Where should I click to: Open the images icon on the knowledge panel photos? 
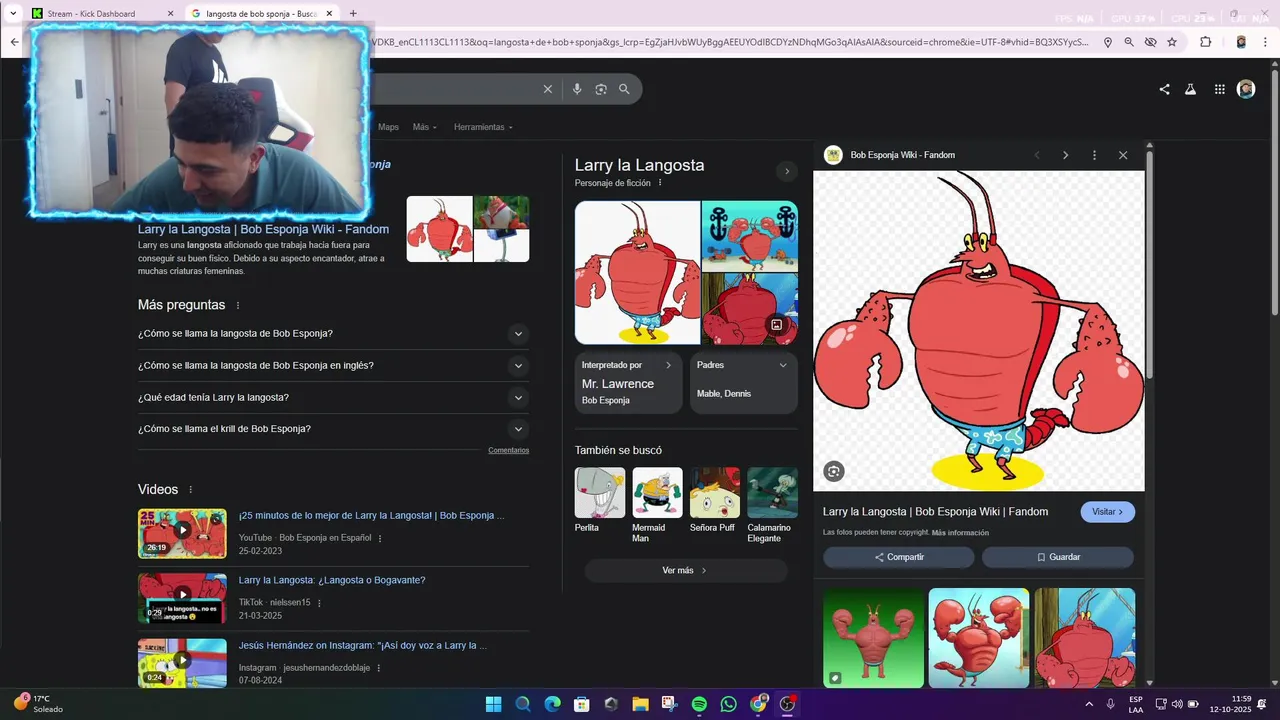(776, 325)
